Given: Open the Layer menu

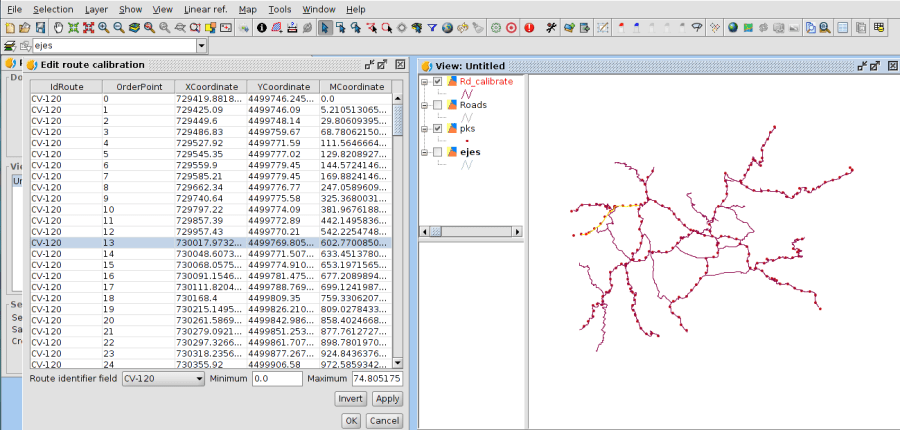Looking at the screenshot, I should (96, 9).
